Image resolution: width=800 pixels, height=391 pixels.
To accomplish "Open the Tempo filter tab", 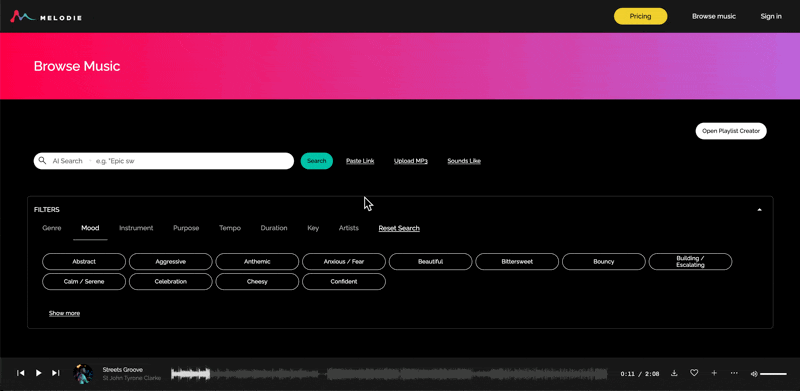I will click(x=230, y=228).
